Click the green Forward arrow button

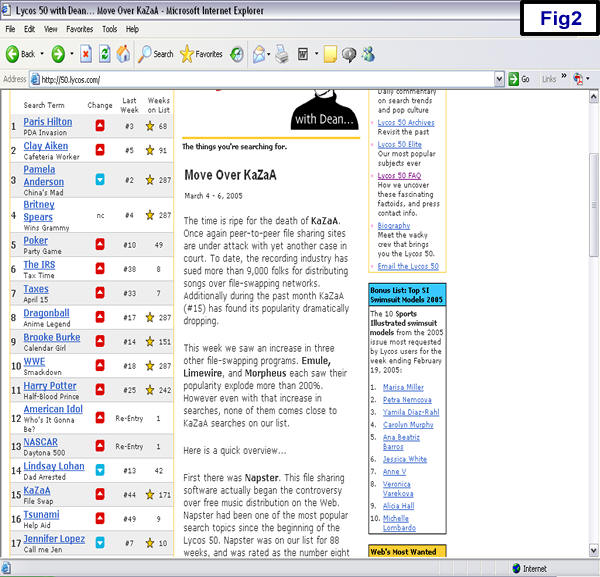pyautogui.click(x=58, y=54)
